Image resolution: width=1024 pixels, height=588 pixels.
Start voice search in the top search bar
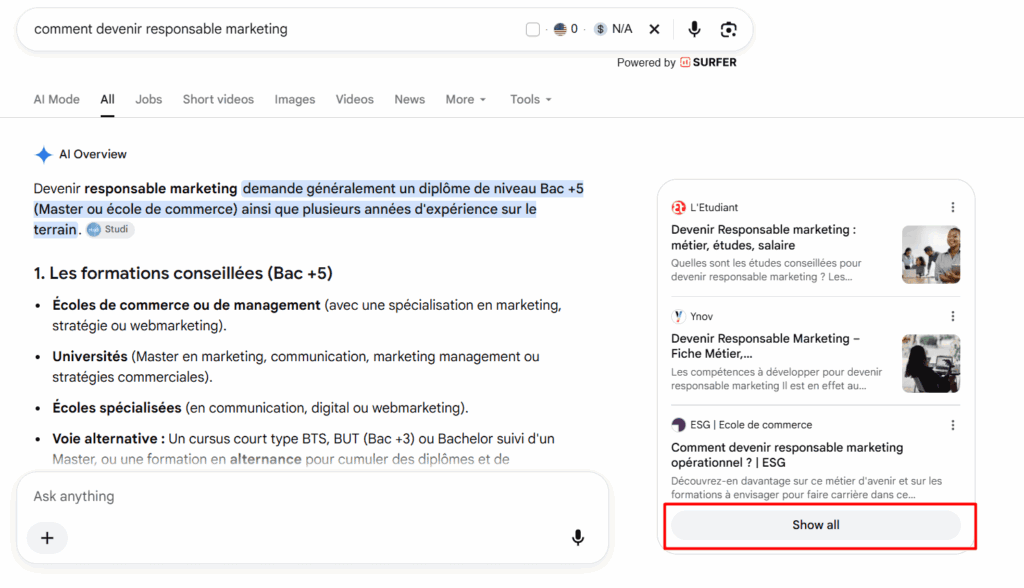(694, 29)
